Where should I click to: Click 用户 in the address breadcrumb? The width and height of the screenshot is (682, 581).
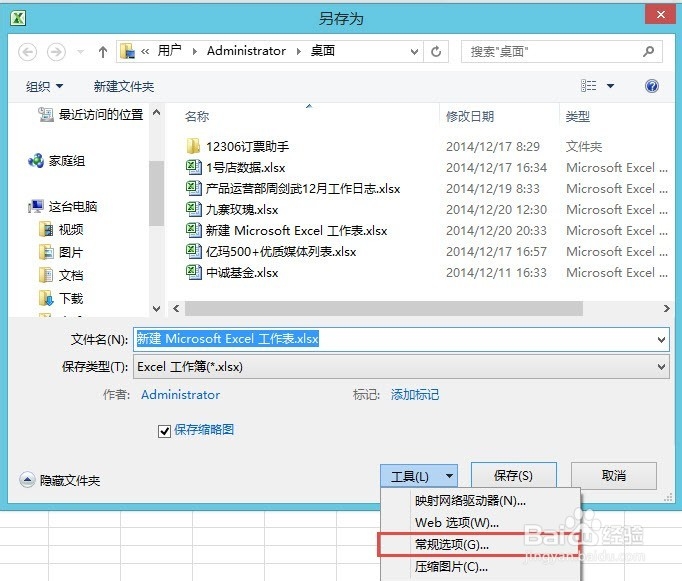click(x=169, y=51)
